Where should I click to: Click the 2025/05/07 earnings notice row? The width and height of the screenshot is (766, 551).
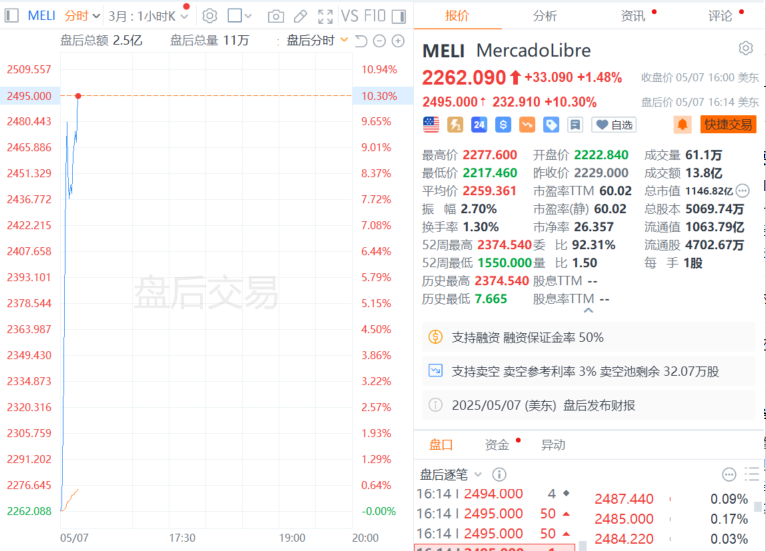tap(589, 405)
